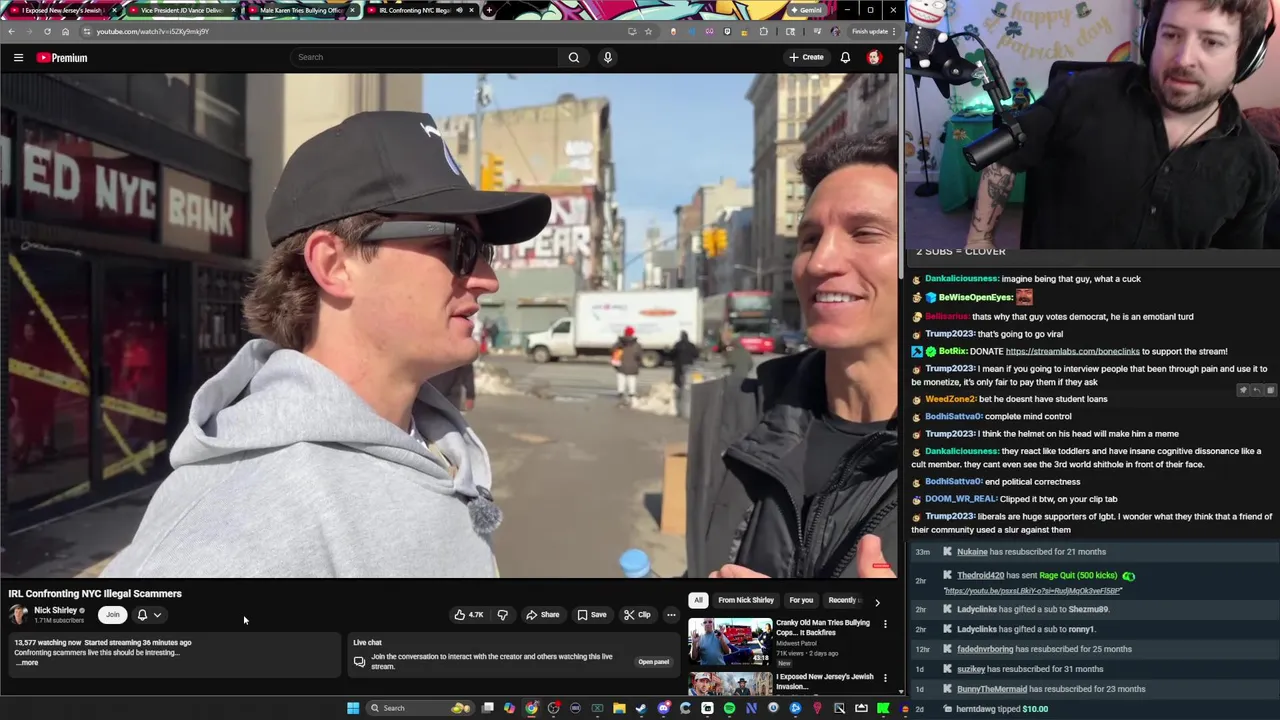Save the video to a playlist
Image resolution: width=1280 pixels, height=720 pixels.
(591, 615)
